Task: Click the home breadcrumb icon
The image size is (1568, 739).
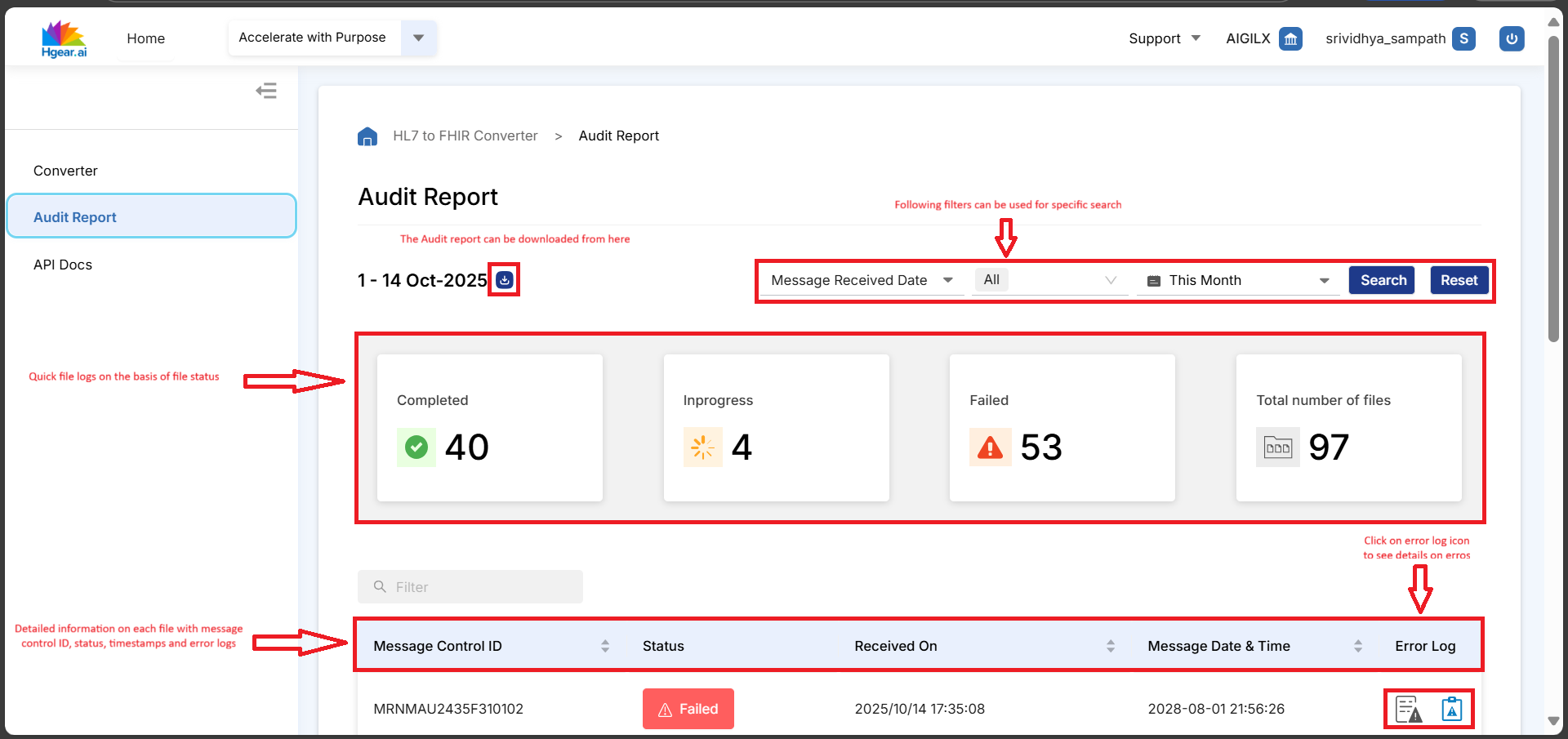Action: (x=367, y=136)
